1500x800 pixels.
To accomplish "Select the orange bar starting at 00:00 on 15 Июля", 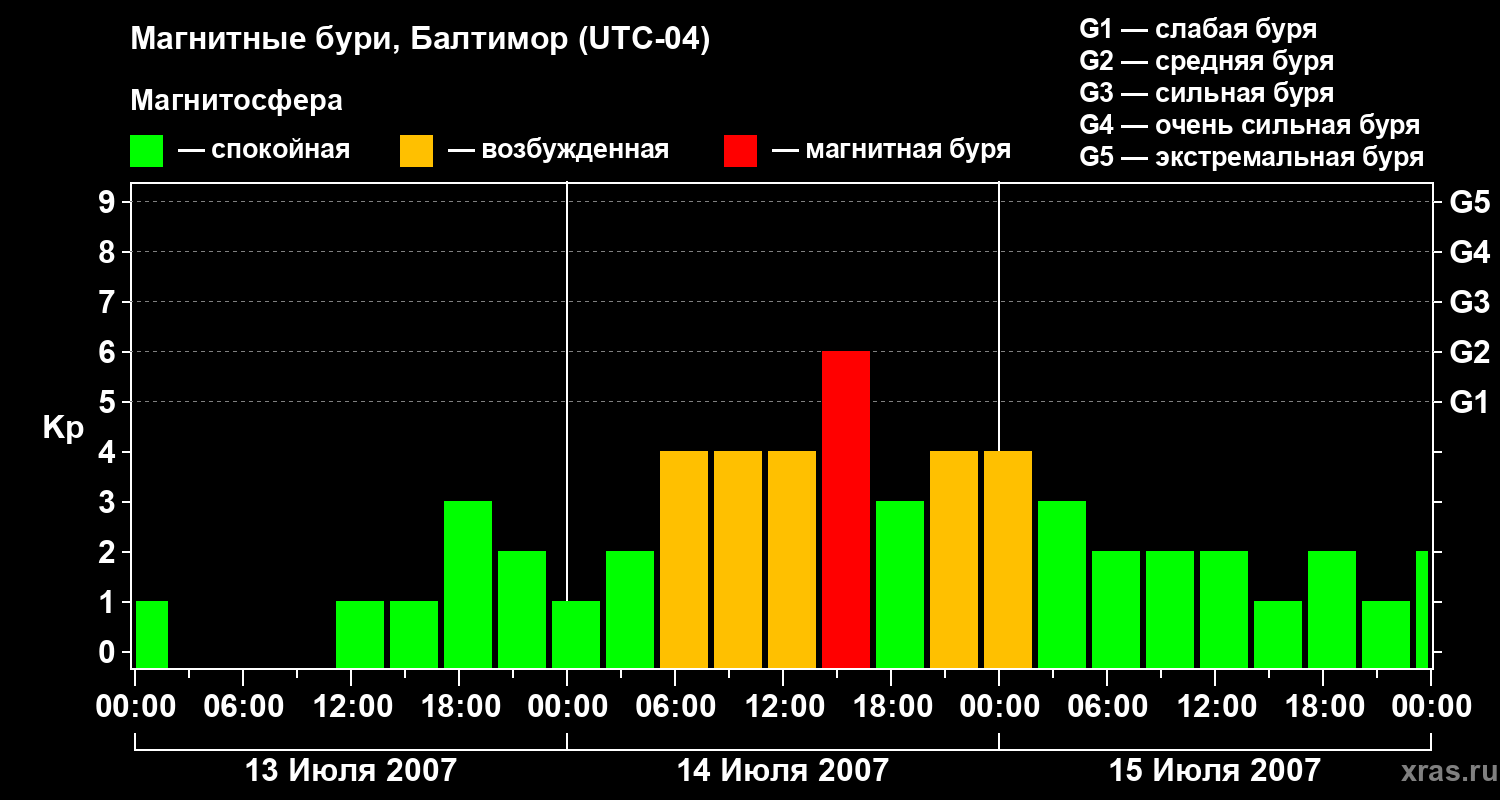I will [1008, 560].
